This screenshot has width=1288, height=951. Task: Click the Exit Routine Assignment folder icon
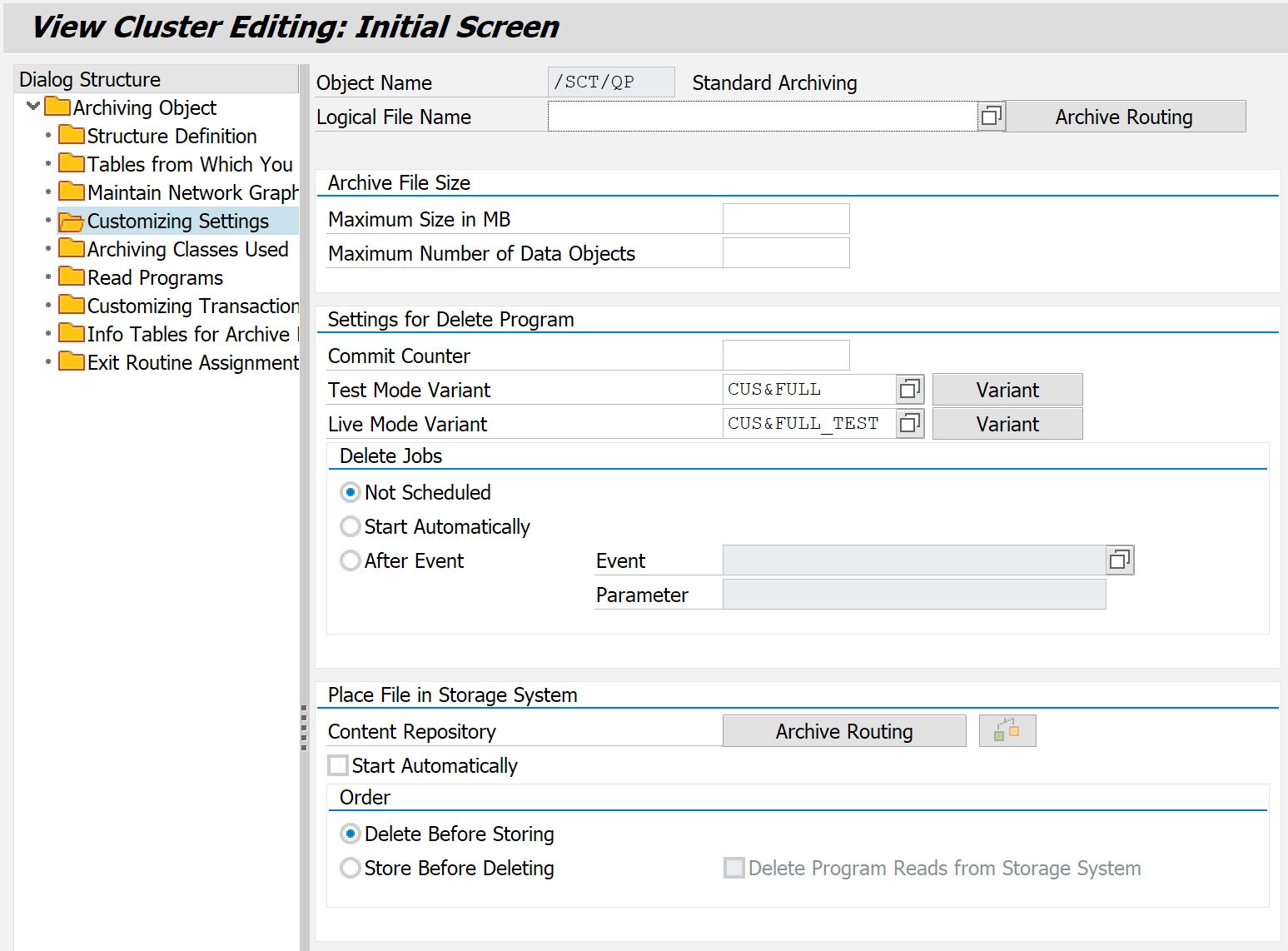point(72,362)
